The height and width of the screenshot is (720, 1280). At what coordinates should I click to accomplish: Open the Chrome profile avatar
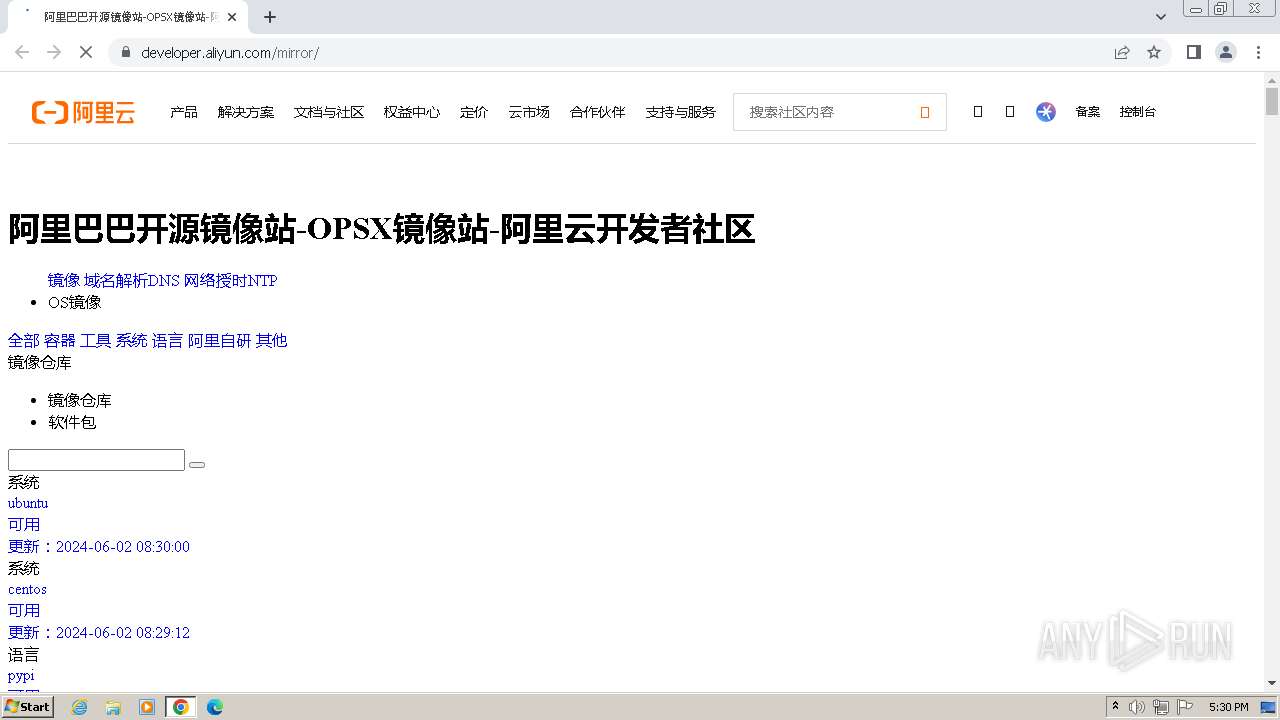tap(1226, 52)
